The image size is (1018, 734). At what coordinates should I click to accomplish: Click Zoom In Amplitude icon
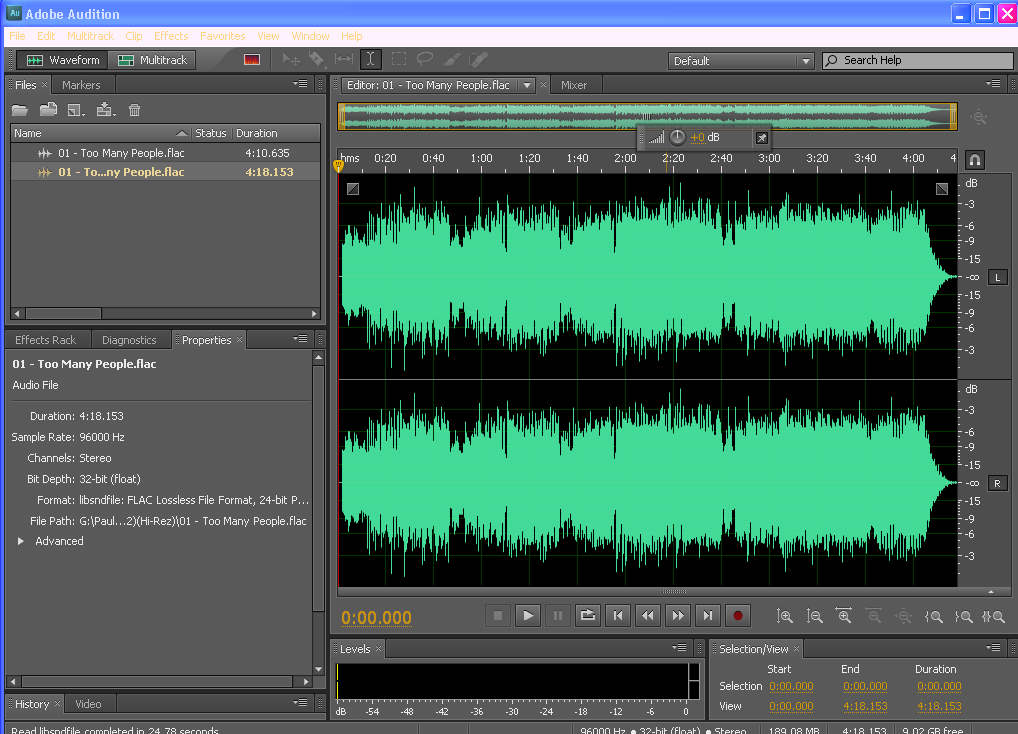coord(784,617)
